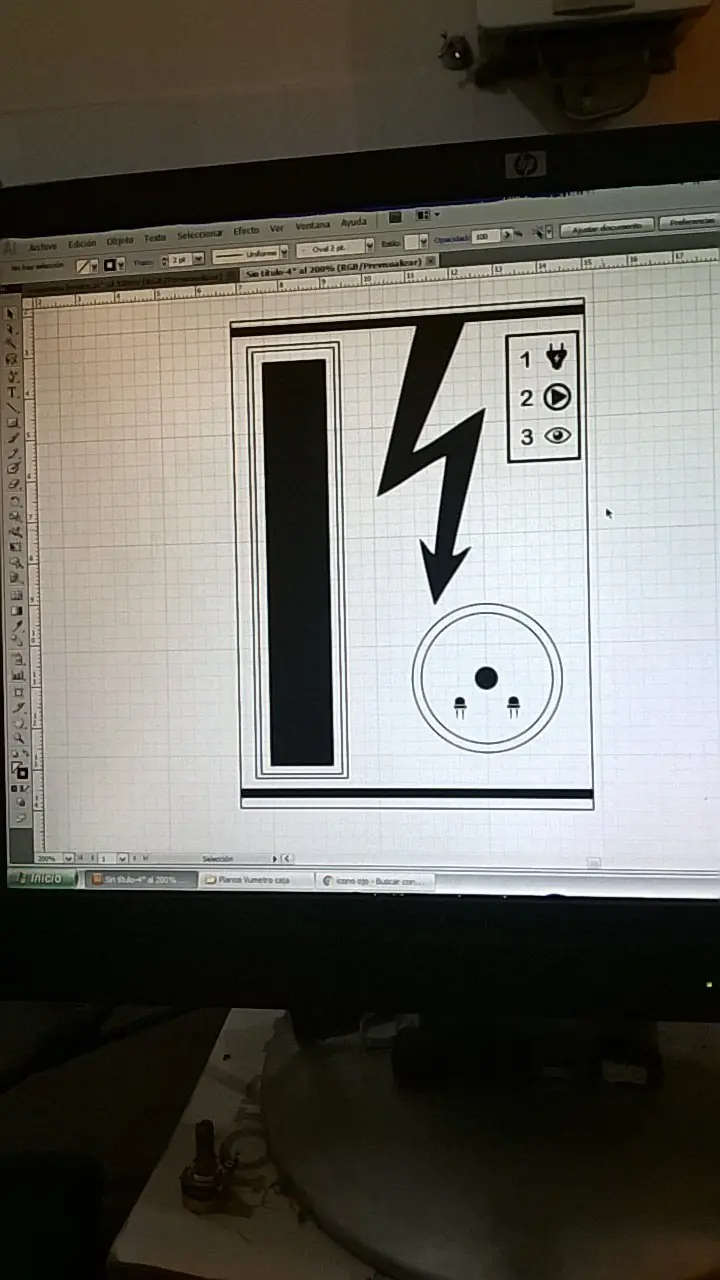Screen dimensions: 720x1280
Task: Click the play symbol beside number 2
Action: tap(557, 398)
